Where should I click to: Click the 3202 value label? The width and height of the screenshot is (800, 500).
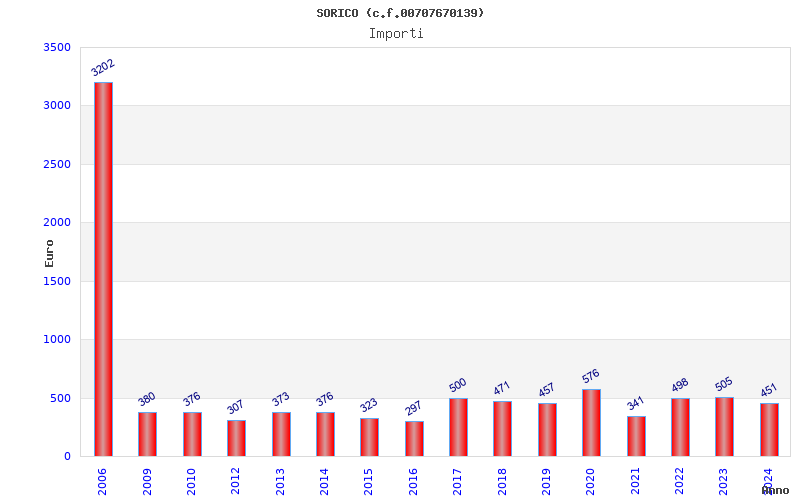103,67
